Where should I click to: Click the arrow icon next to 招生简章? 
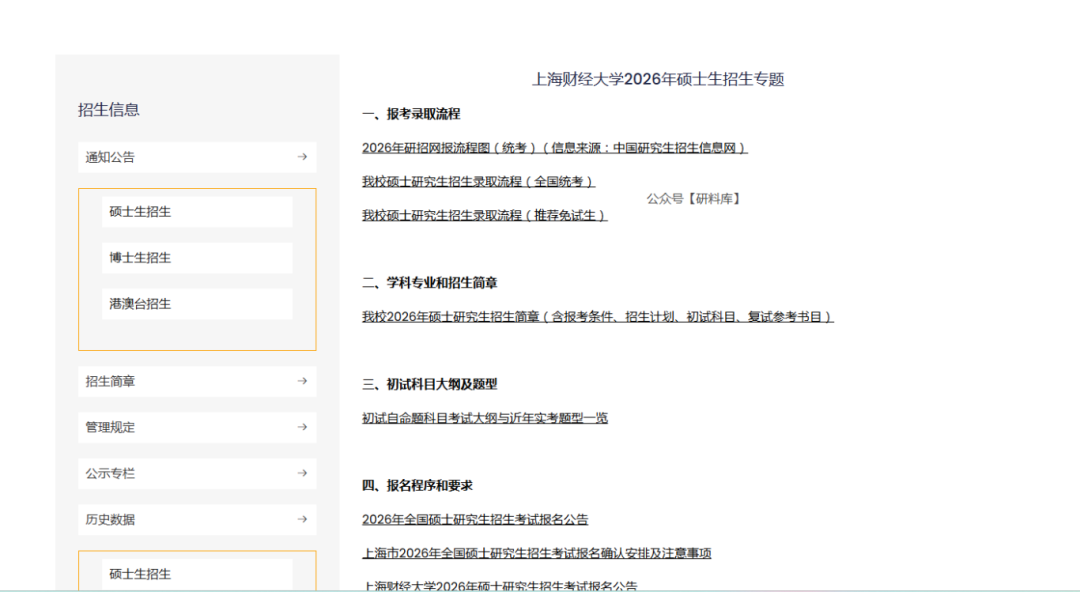coord(301,381)
